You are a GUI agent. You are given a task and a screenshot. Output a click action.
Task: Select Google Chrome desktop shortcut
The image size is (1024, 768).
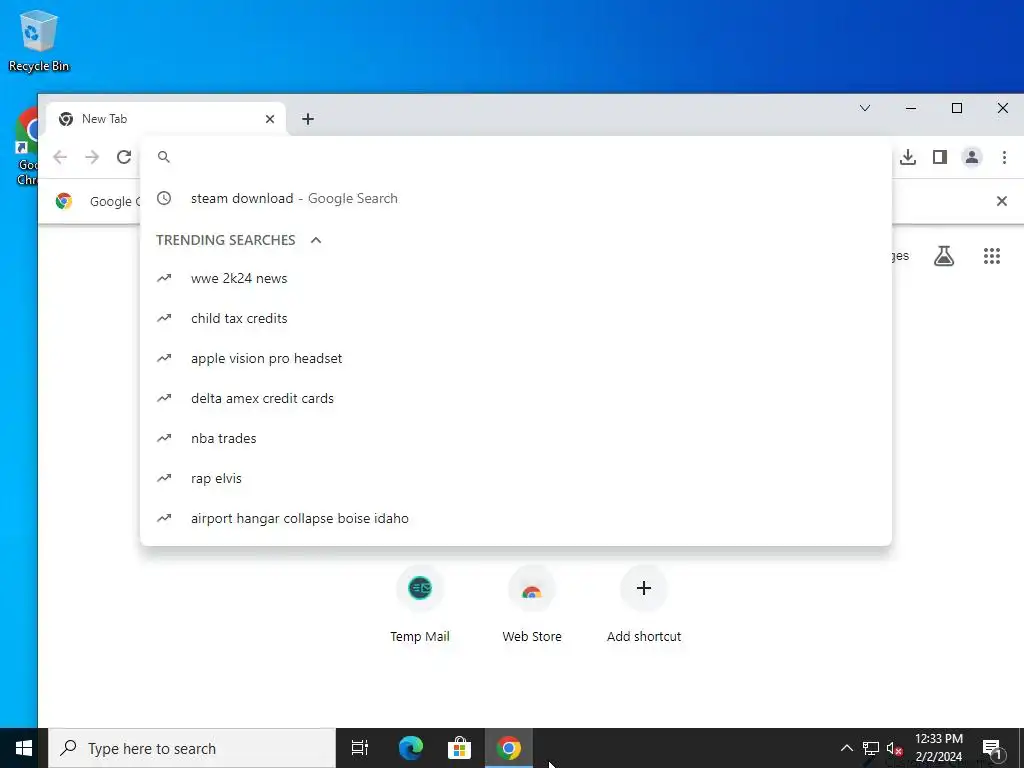[x=26, y=147]
